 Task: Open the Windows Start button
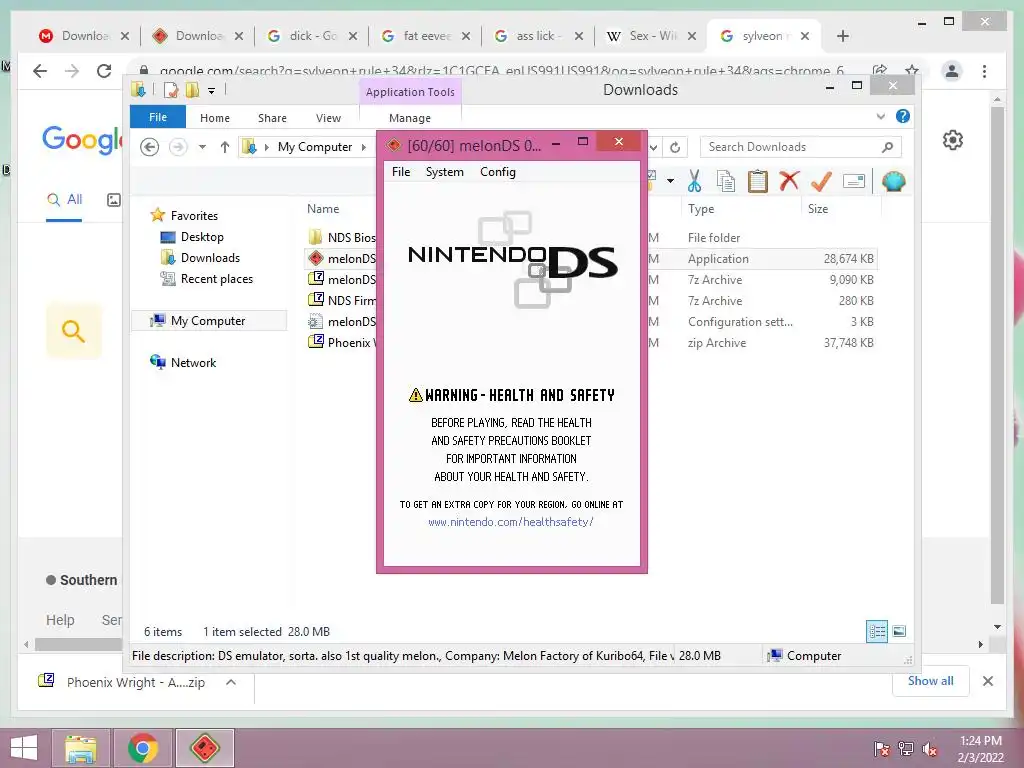pos(24,748)
